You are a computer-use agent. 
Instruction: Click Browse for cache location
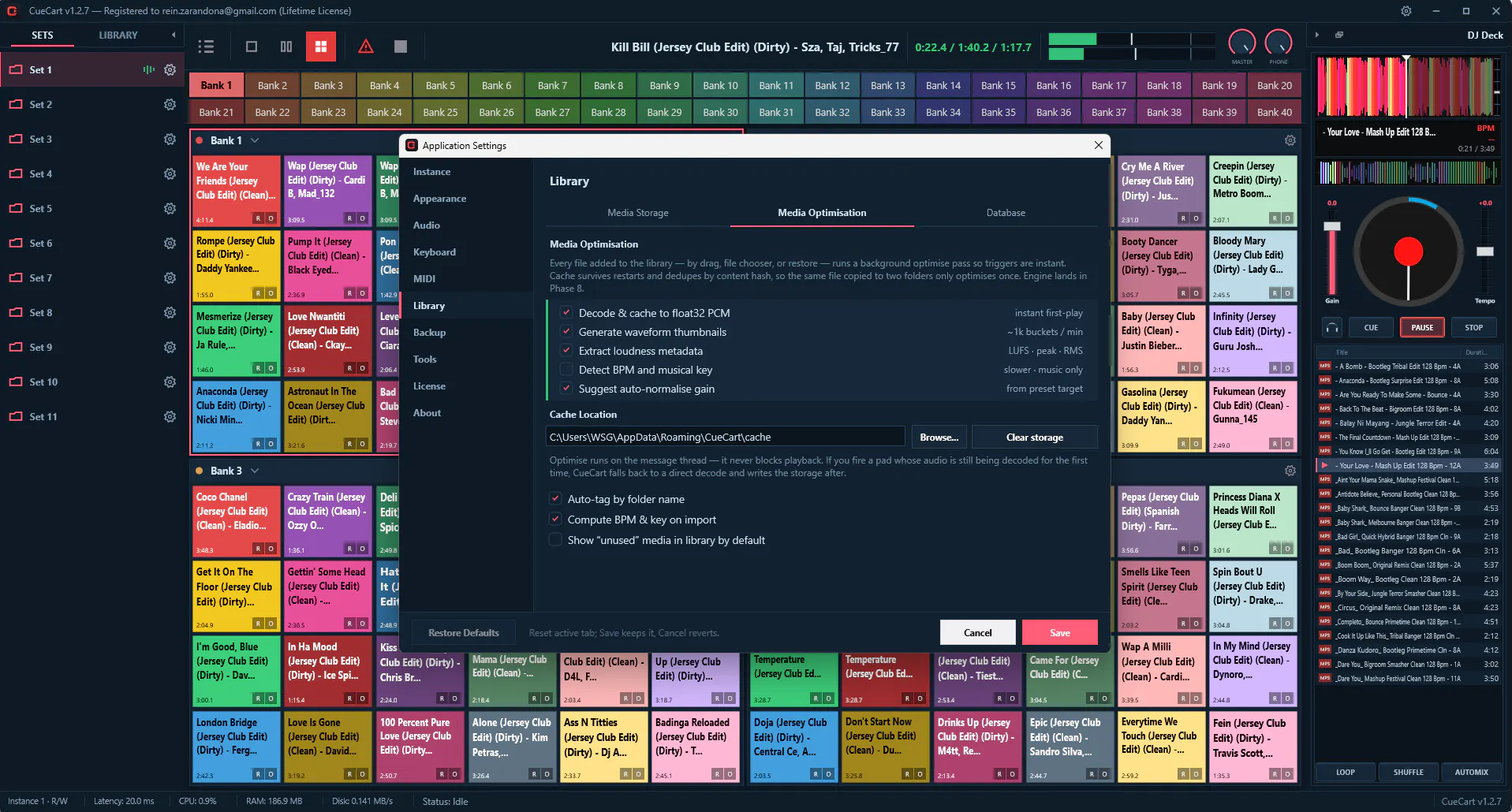tap(939, 438)
